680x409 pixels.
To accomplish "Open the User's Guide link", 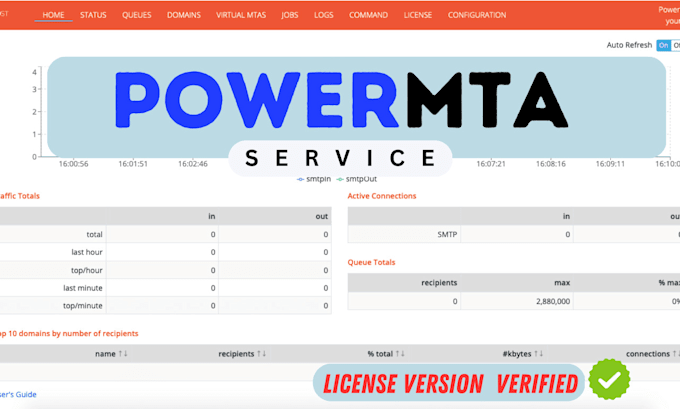I will (x=18, y=394).
